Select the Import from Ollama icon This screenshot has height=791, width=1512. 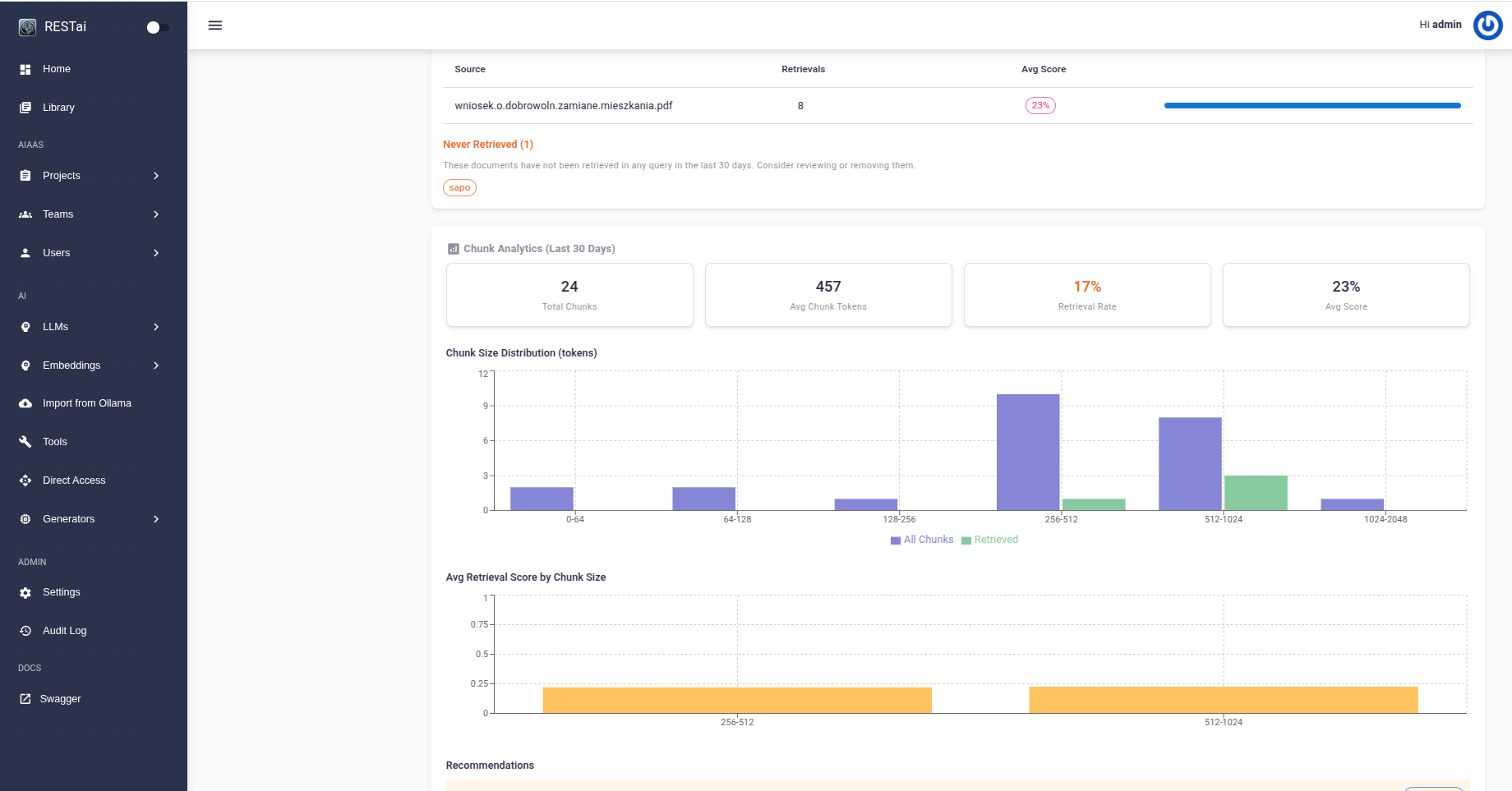click(x=25, y=402)
